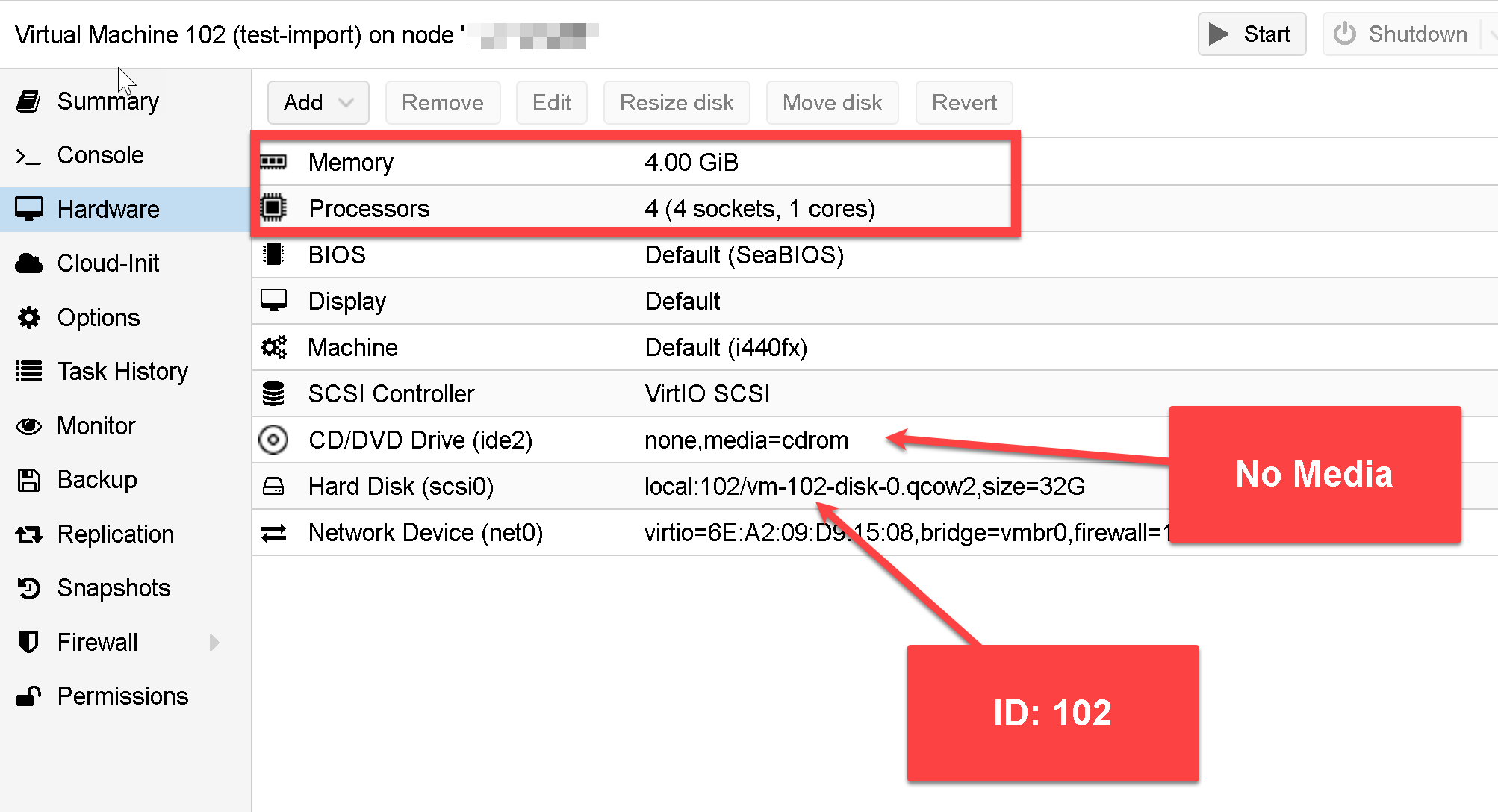The image size is (1498, 812).
Task: Click the Options gear icon in sidebar
Action: (x=28, y=317)
